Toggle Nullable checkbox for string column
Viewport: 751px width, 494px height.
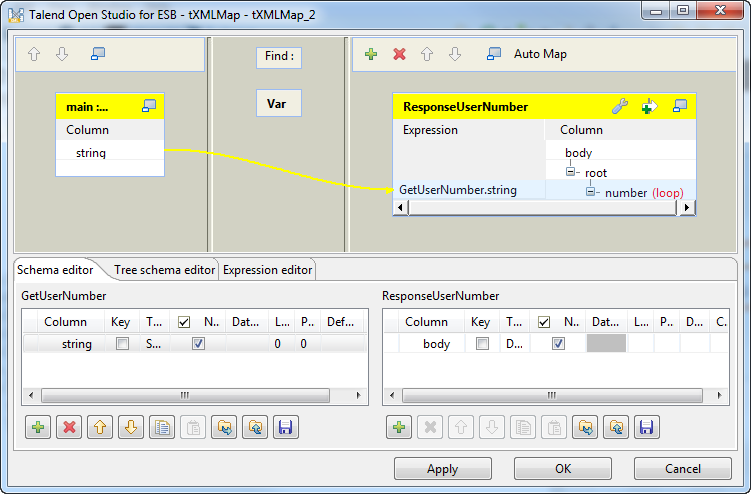[198, 344]
